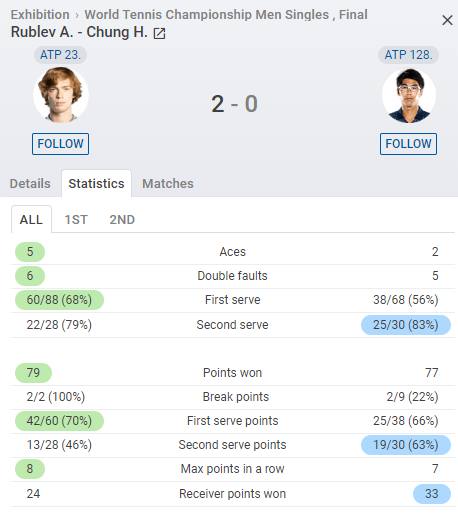Select the Statistics tab
The height and width of the screenshot is (515, 458).
click(x=96, y=183)
